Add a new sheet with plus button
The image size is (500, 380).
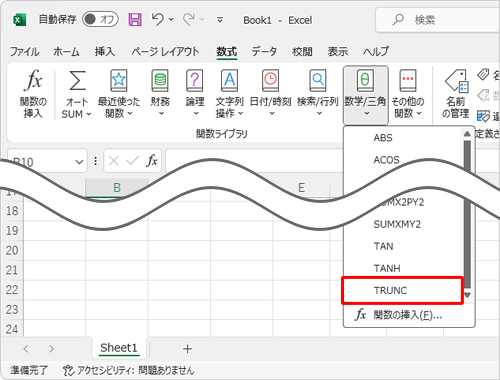[x=187, y=349]
